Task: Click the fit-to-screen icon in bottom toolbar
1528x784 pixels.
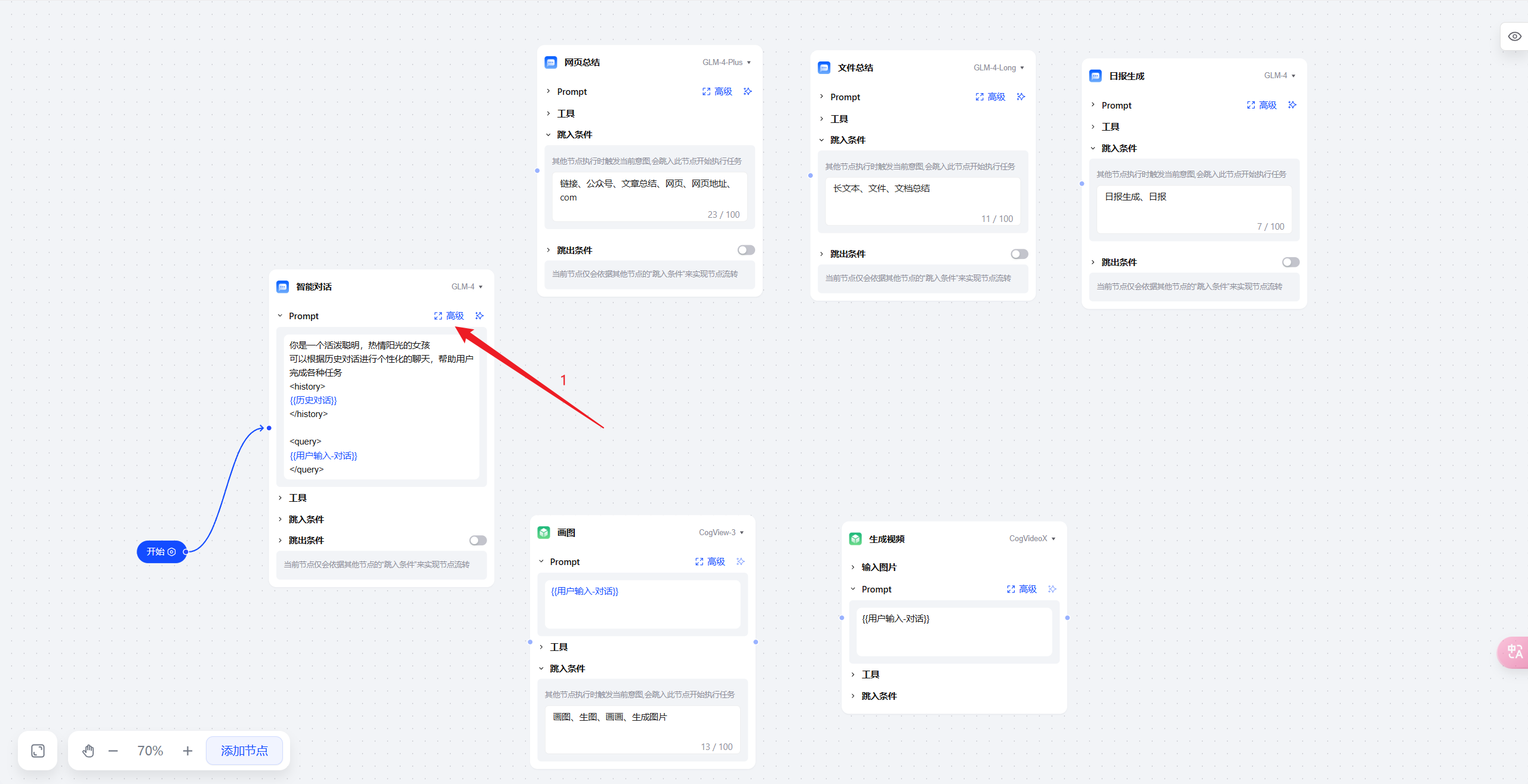Action: 38,751
